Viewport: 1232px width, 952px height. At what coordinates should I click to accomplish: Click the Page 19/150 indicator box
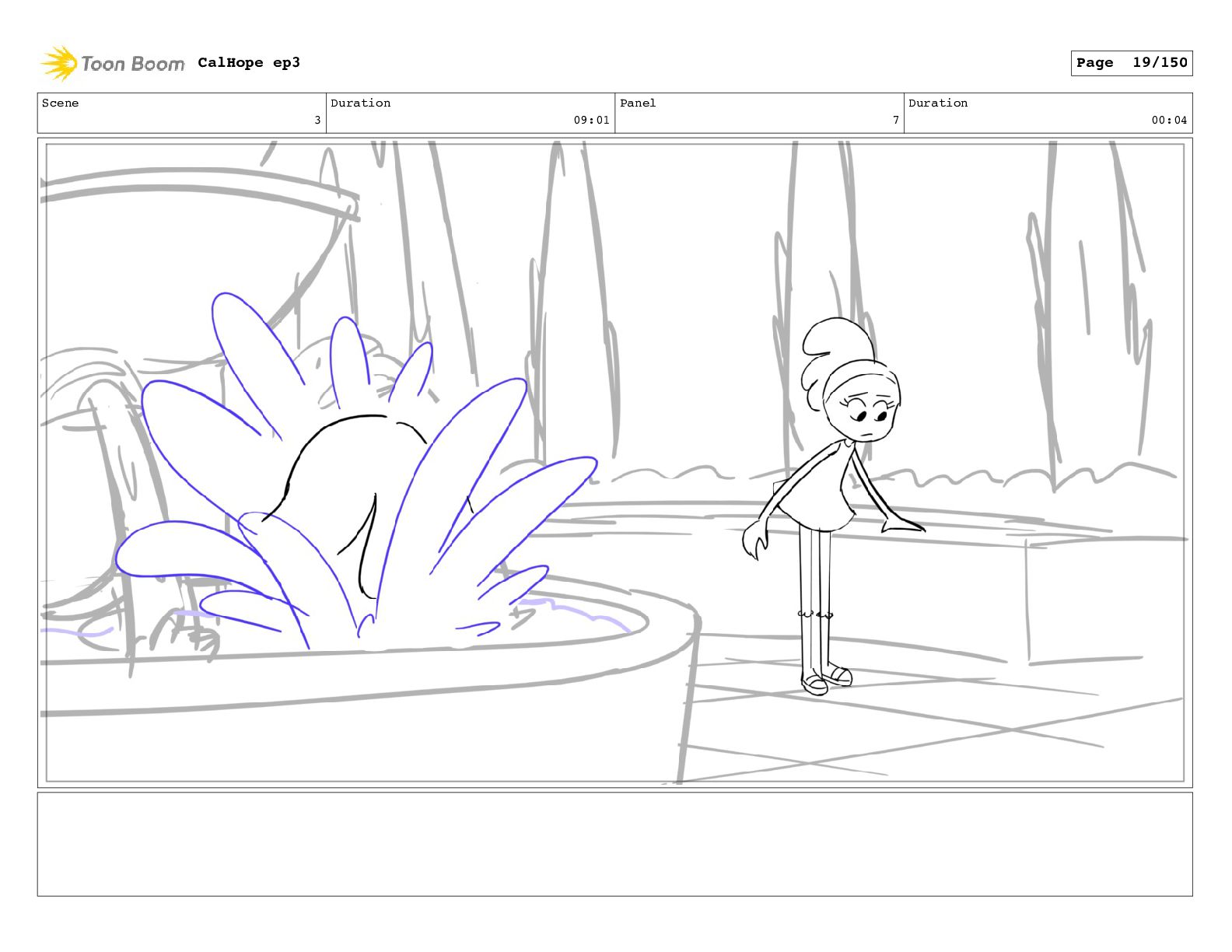pyautogui.click(x=1132, y=63)
